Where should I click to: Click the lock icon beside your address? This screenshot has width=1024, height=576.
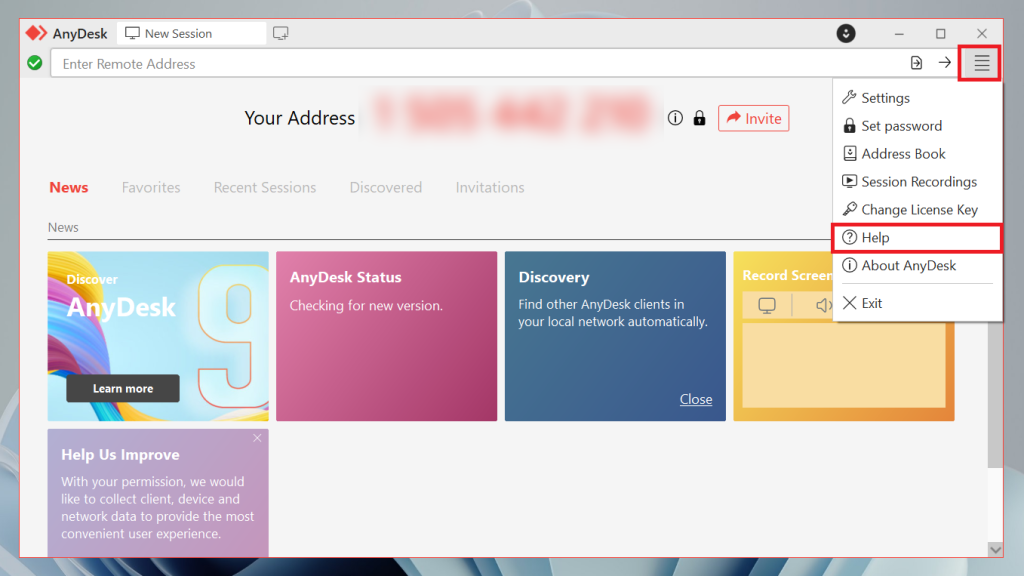click(x=699, y=118)
